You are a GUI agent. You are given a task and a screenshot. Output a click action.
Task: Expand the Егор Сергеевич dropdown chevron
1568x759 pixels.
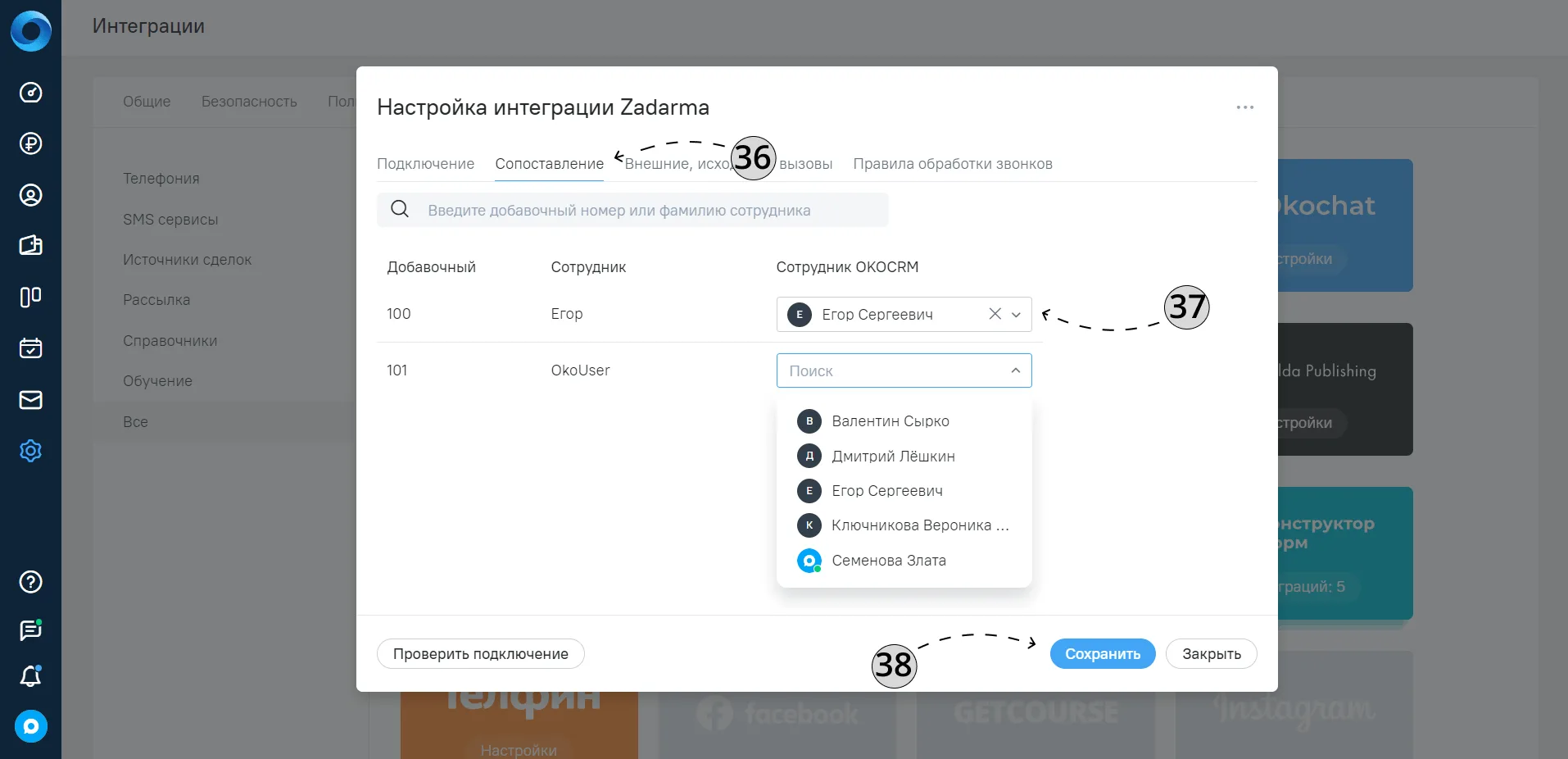(x=1016, y=315)
